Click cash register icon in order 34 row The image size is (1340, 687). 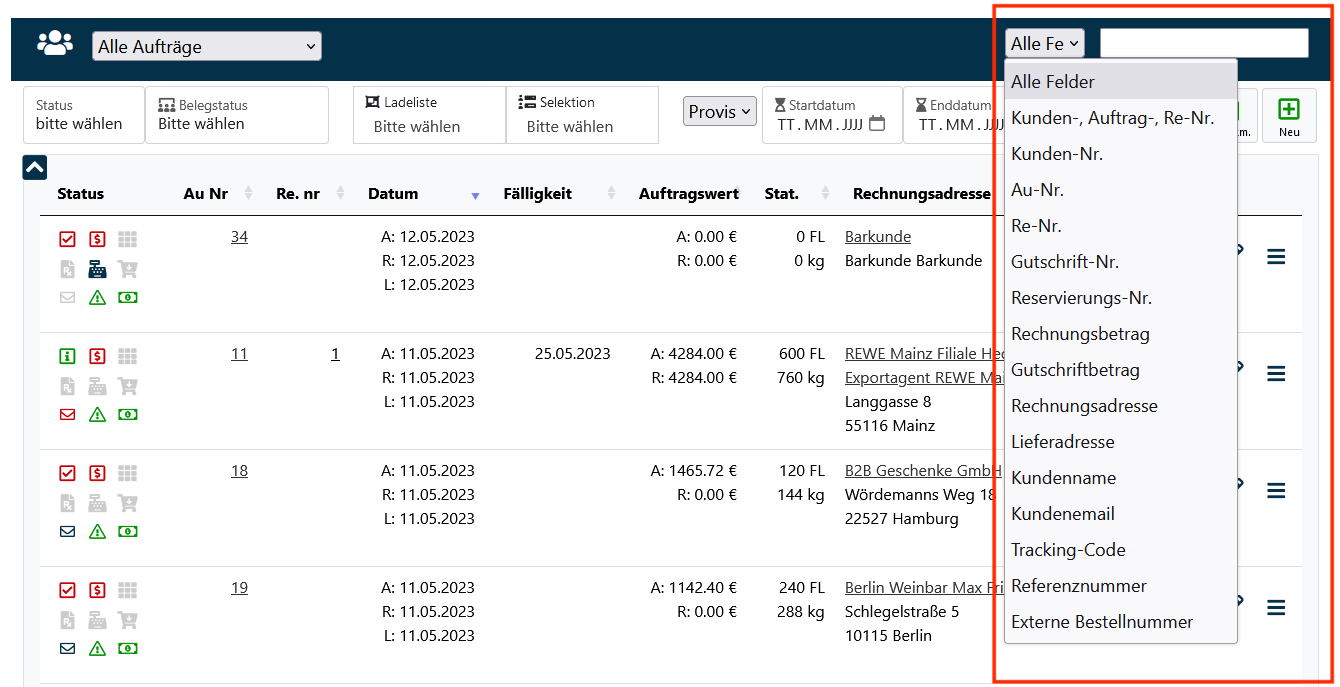(97, 268)
